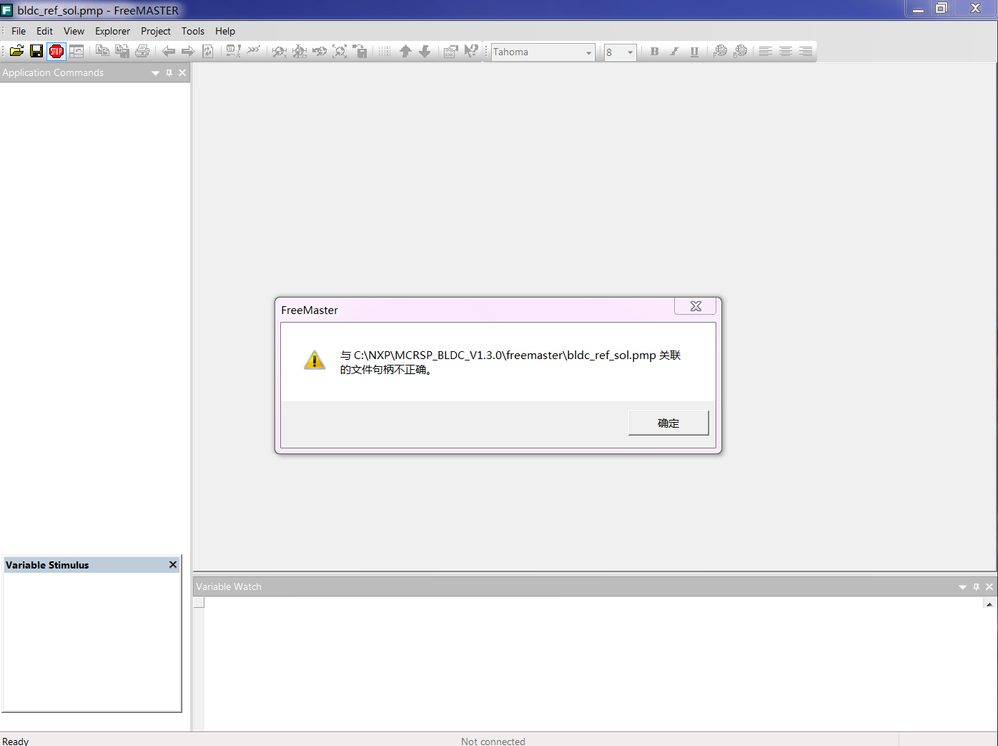
Task: Close the Variable Stimulus panel
Action: point(172,565)
